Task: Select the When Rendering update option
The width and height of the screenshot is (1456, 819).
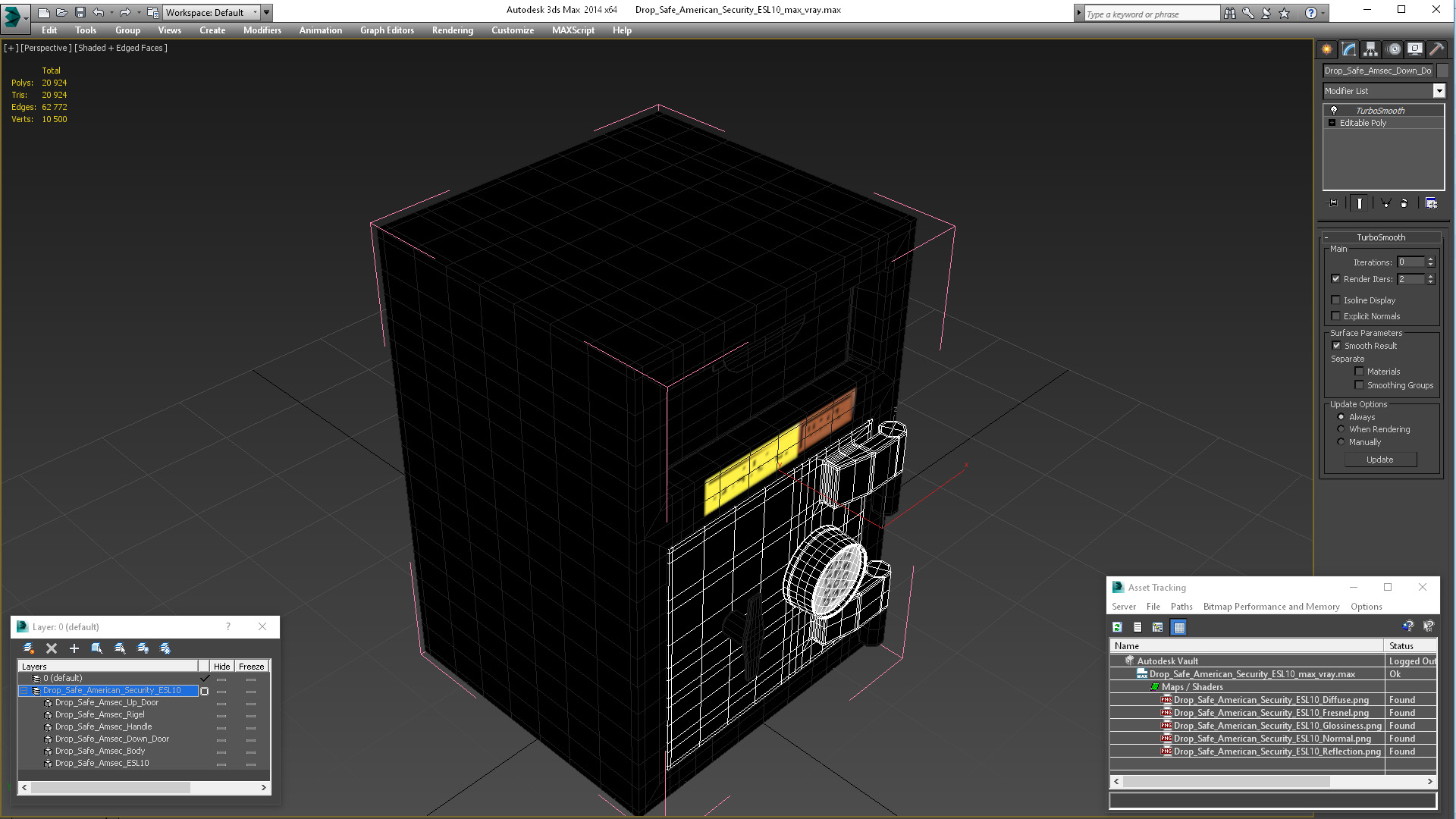Action: 1341,429
